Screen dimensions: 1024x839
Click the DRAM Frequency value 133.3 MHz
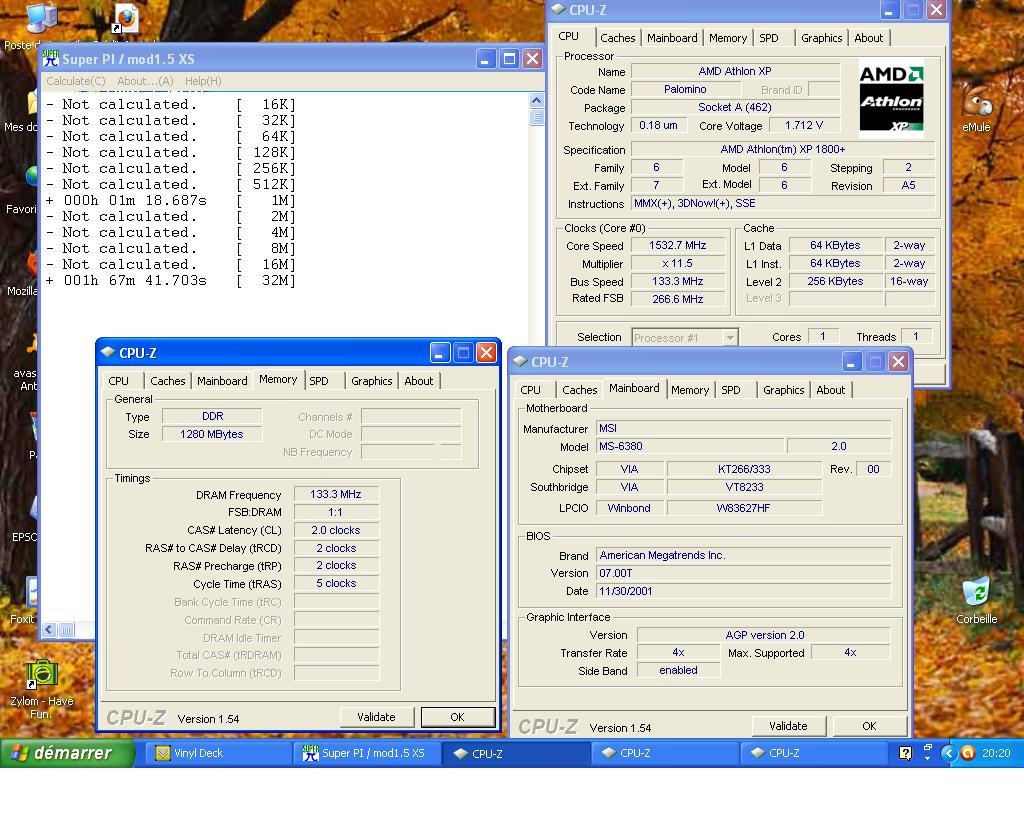click(336, 494)
